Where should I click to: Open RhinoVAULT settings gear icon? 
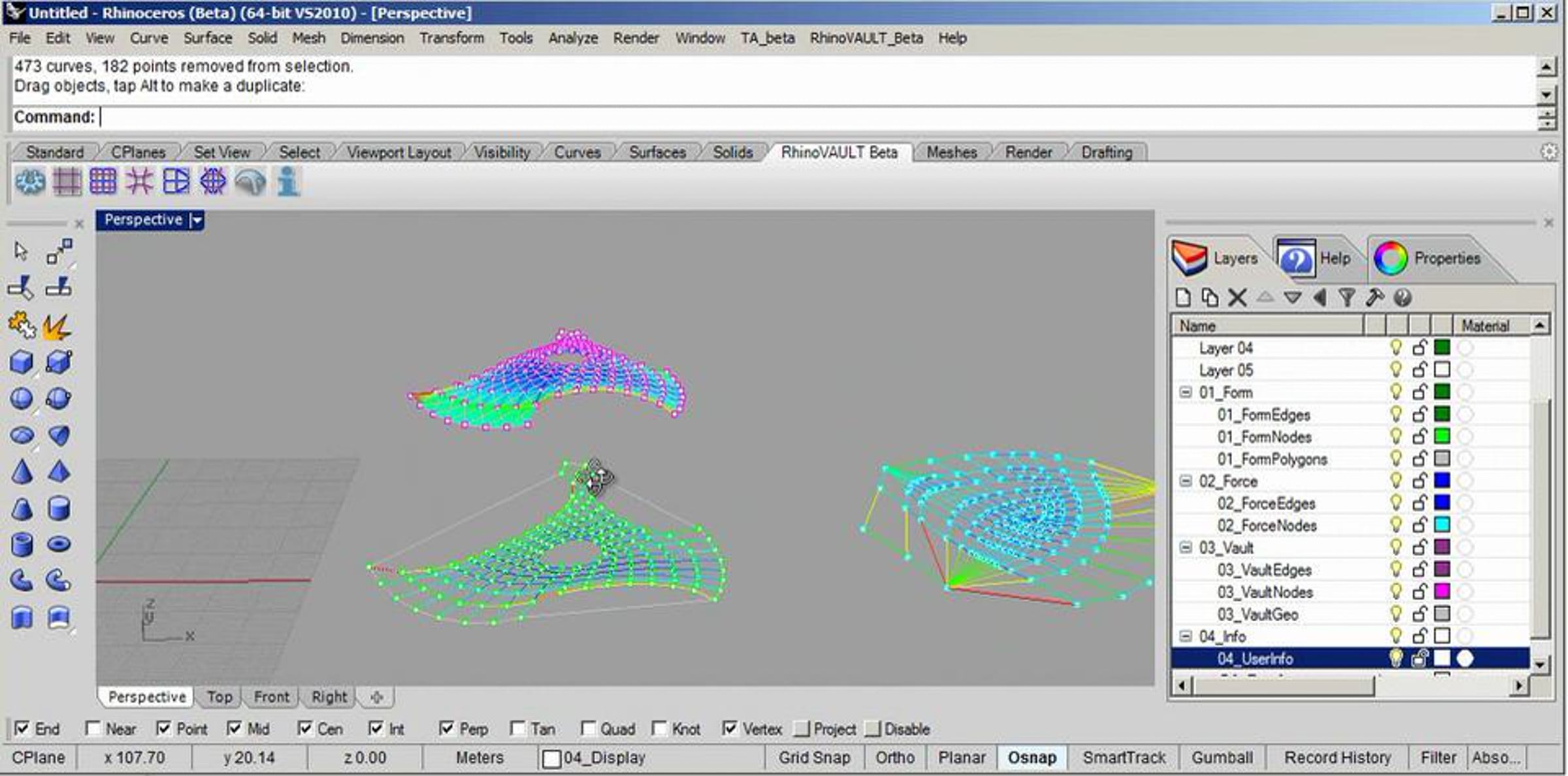point(29,182)
